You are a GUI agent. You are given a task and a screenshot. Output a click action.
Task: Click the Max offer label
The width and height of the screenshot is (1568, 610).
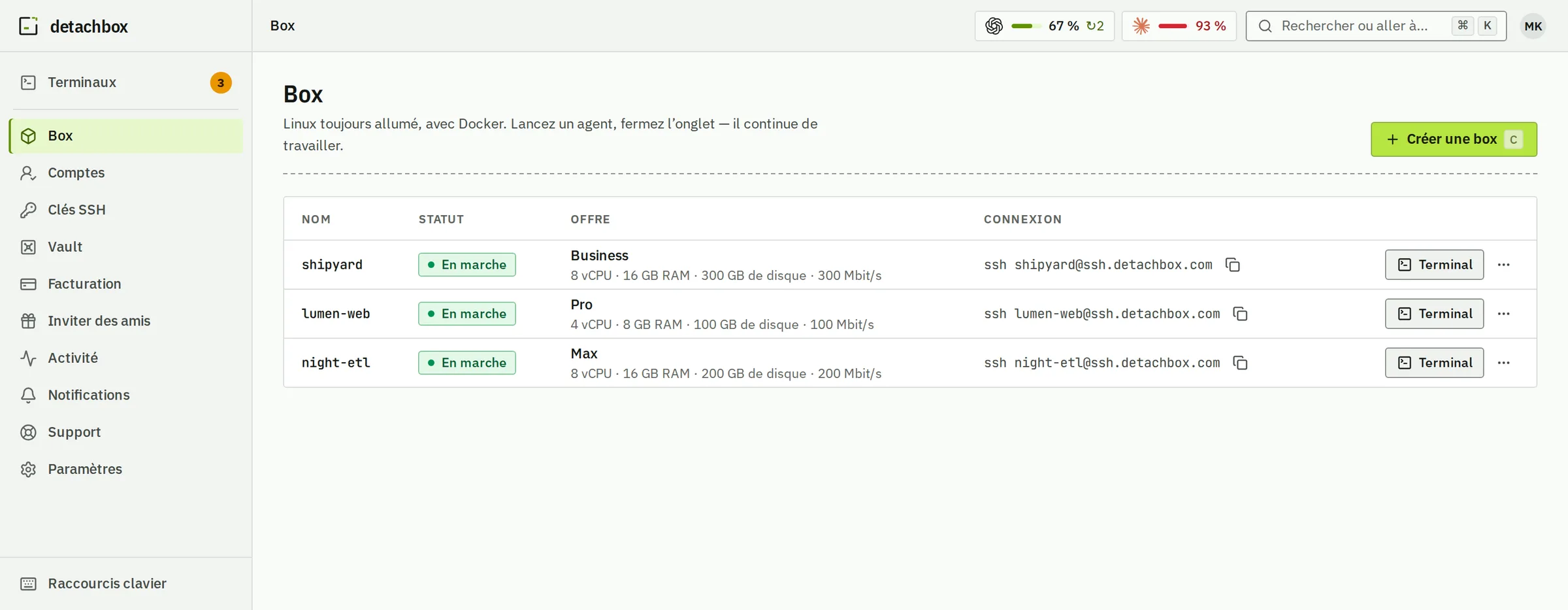pos(584,354)
